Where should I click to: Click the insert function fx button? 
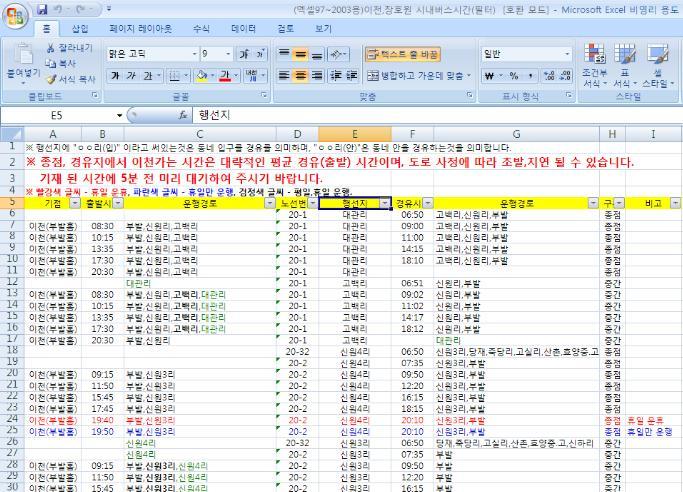(183, 115)
